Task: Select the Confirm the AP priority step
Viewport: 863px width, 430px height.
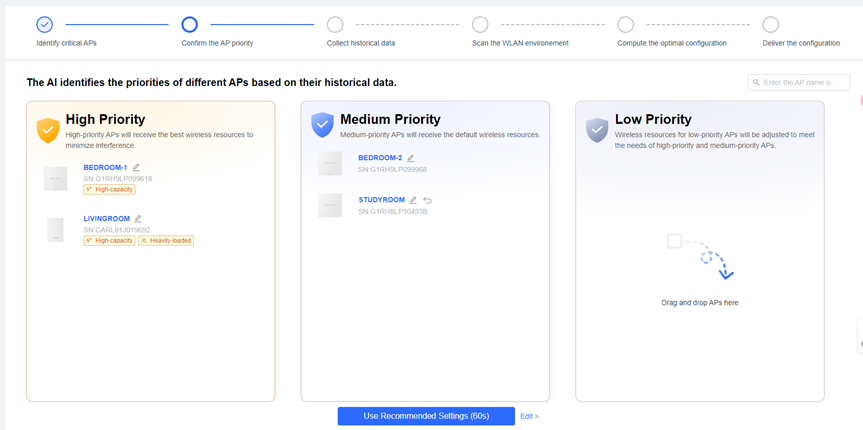Action: point(189,24)
